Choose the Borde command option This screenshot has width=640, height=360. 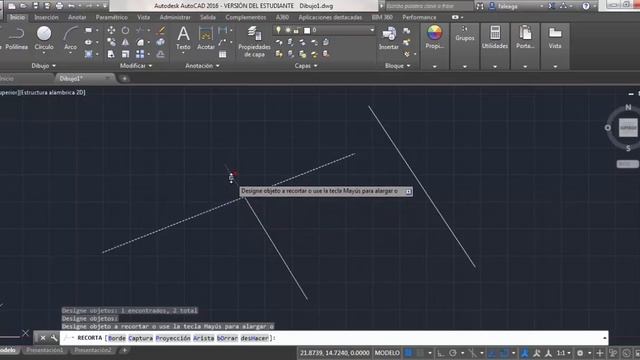point(117,338)
